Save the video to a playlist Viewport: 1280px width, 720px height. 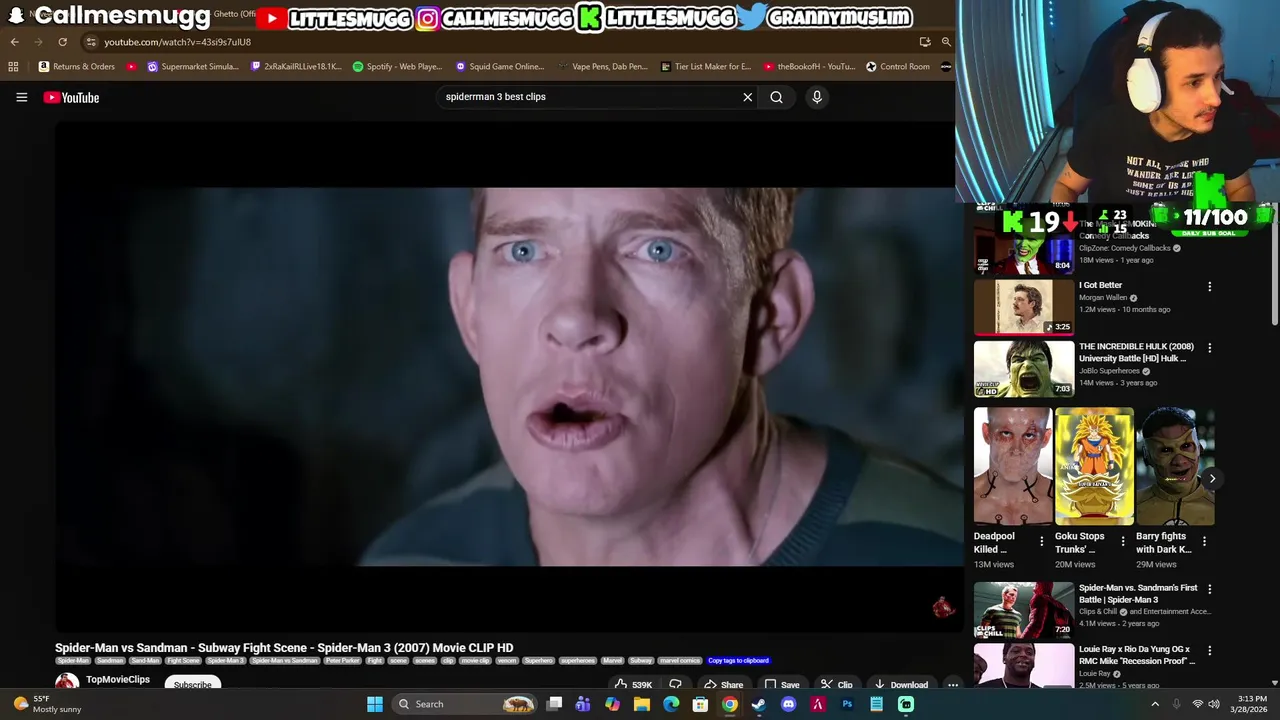coord(782,684)
